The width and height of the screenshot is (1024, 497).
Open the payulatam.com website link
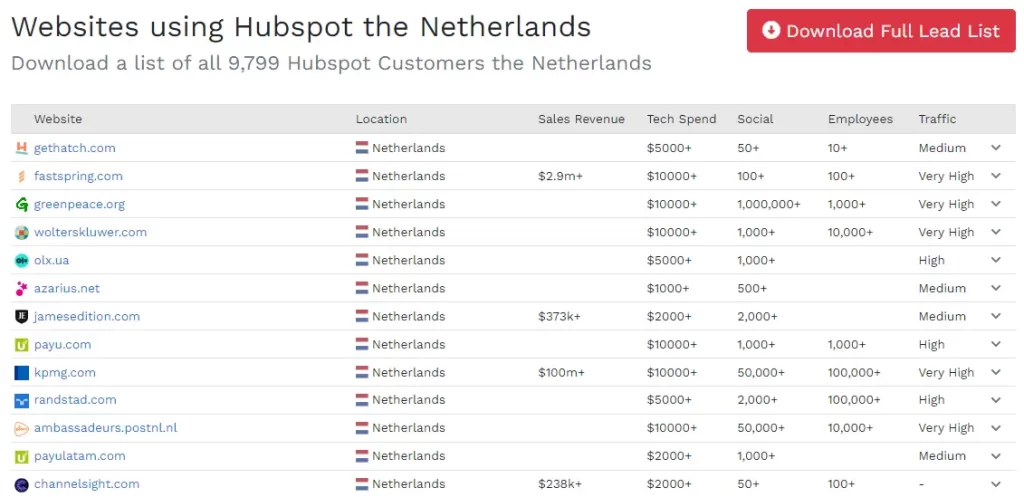coord(80,456)
